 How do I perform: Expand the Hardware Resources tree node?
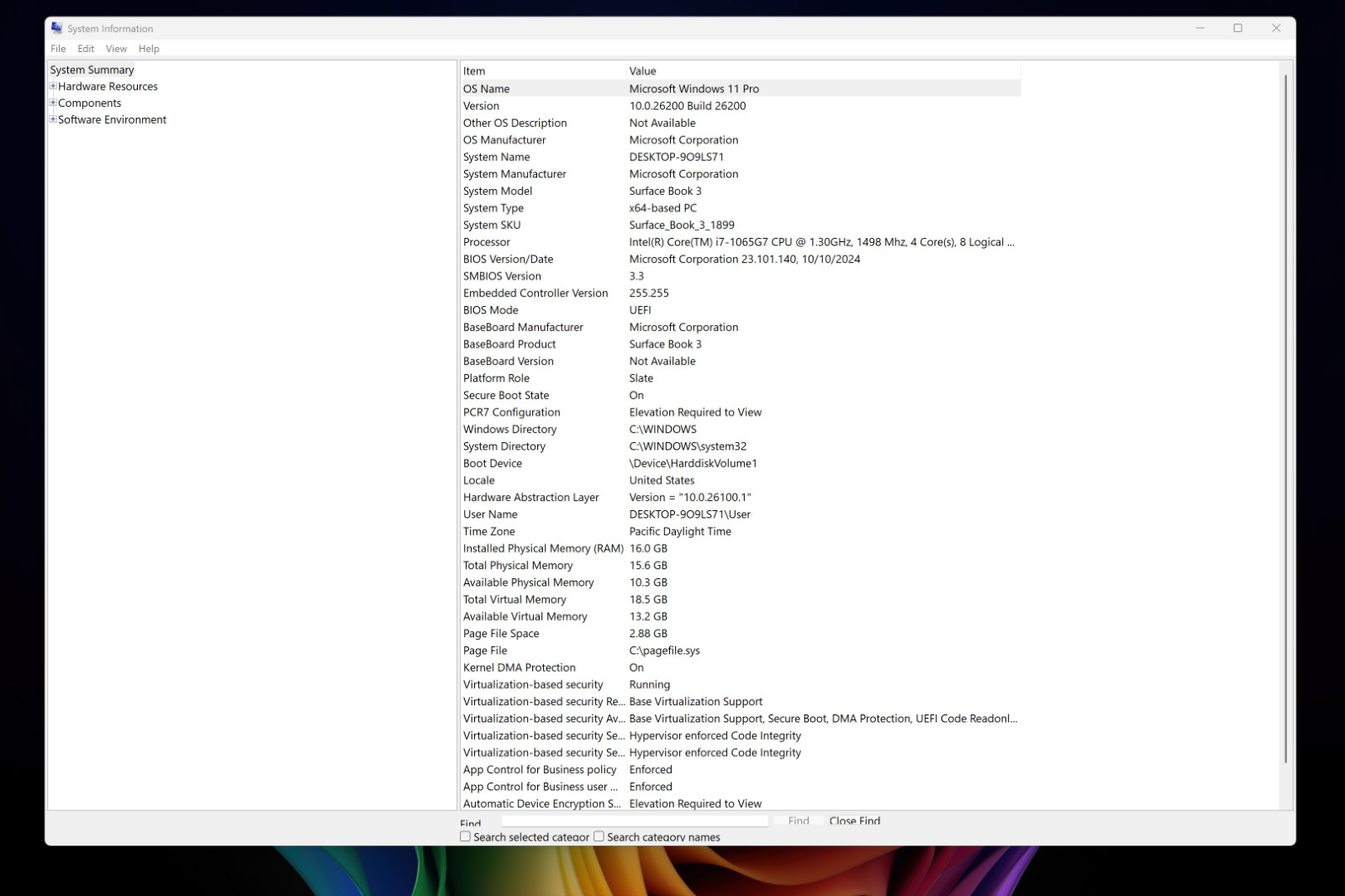pyautogui.click(x=53, y=86)
